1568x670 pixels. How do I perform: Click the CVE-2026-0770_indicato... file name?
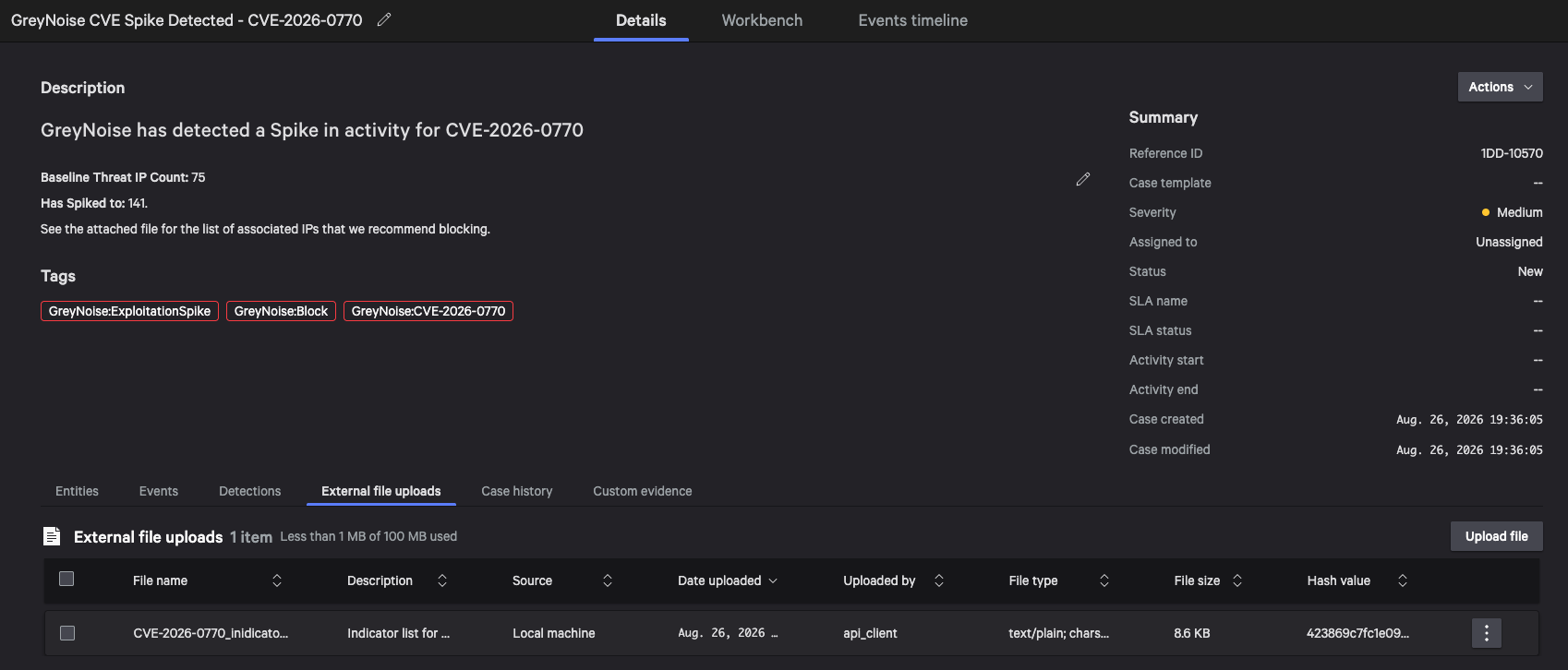pos(211,633)
